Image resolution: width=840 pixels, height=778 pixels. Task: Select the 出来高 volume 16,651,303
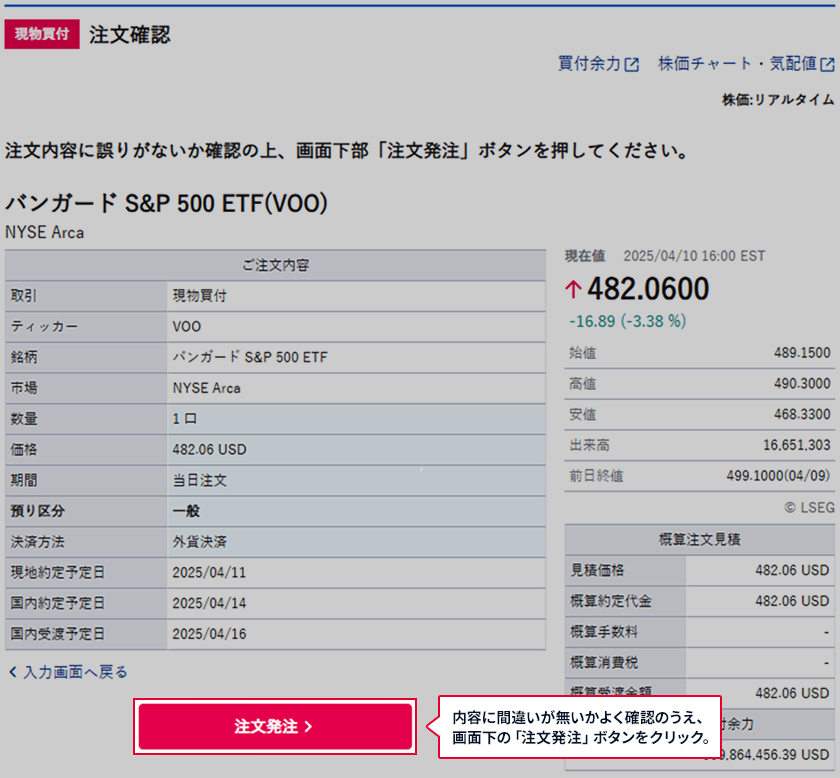point(797,445)
